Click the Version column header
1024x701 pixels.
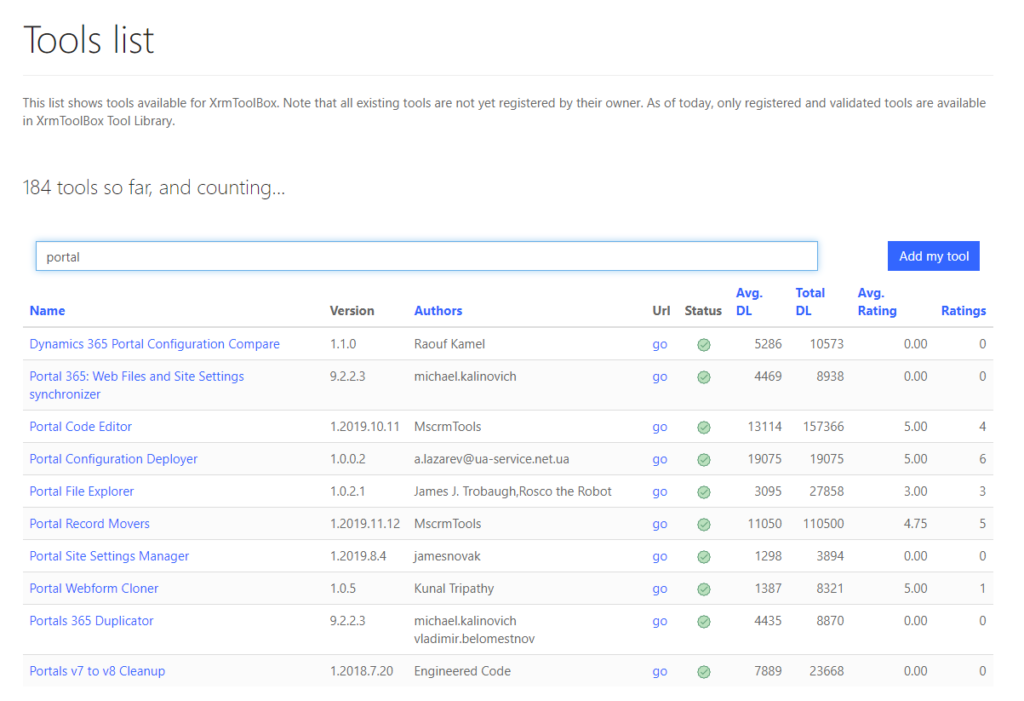(352, 310)
